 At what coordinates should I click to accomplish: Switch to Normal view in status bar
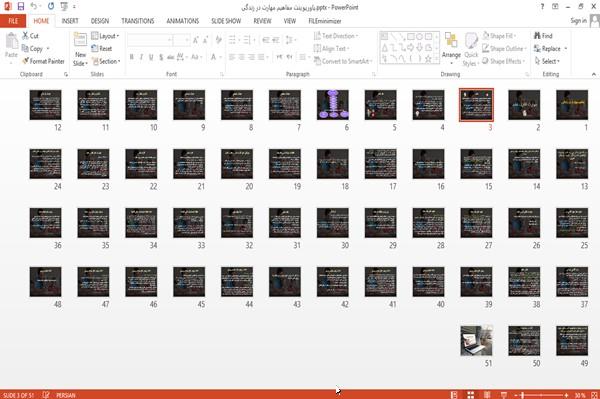click(x=454, y=395)
